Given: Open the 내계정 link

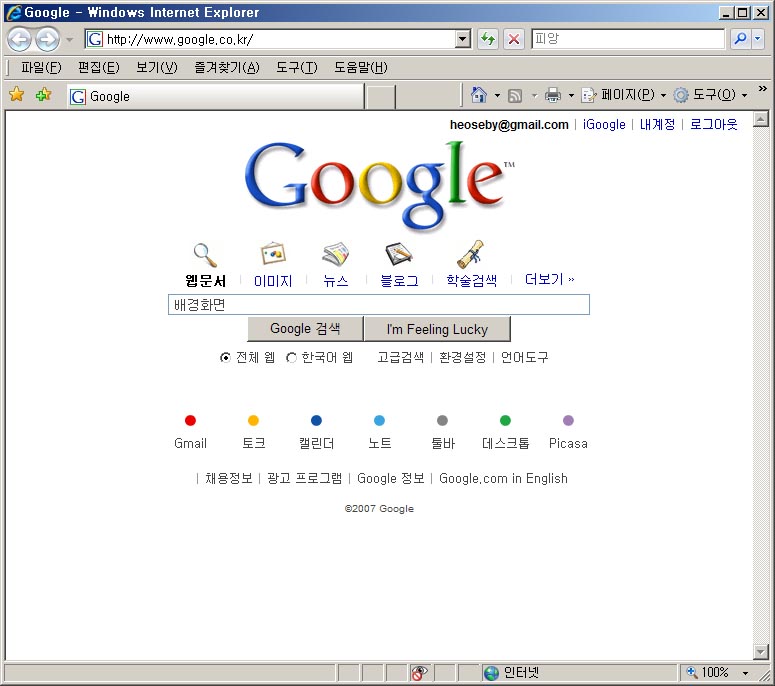Looking at the screenshot, I should tap(657, 125).
